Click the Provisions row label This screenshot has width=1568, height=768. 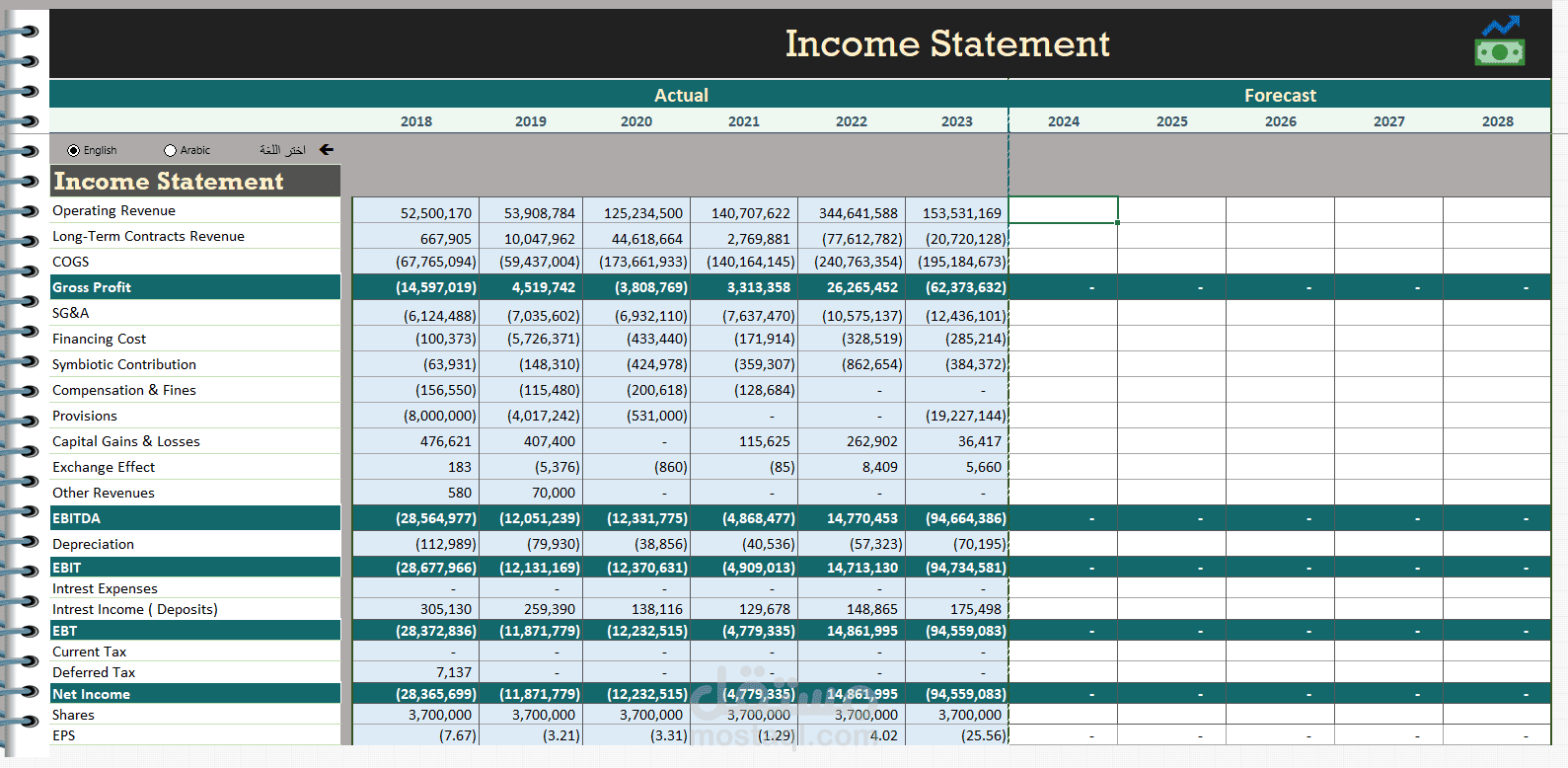[85, 416]
